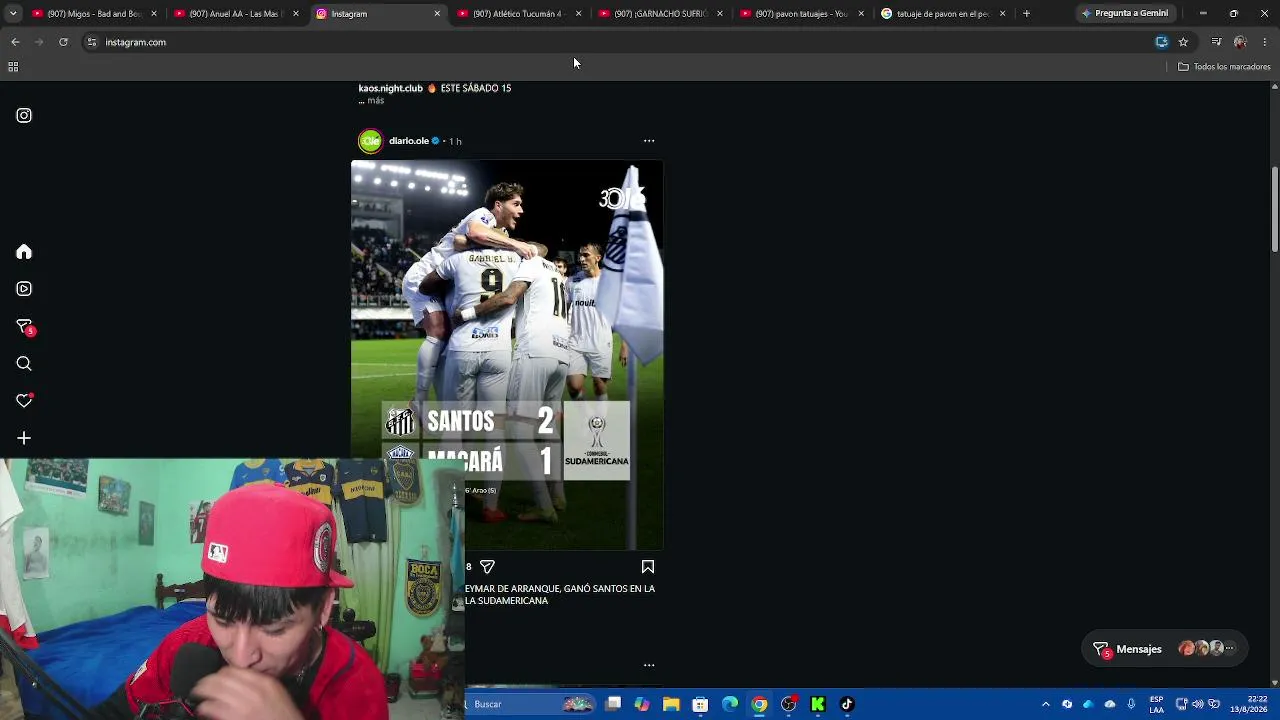Switch to the 'Anuel AA - Las Mas' tab
This screenshot has width=1280, height=720.
(234, 14)
